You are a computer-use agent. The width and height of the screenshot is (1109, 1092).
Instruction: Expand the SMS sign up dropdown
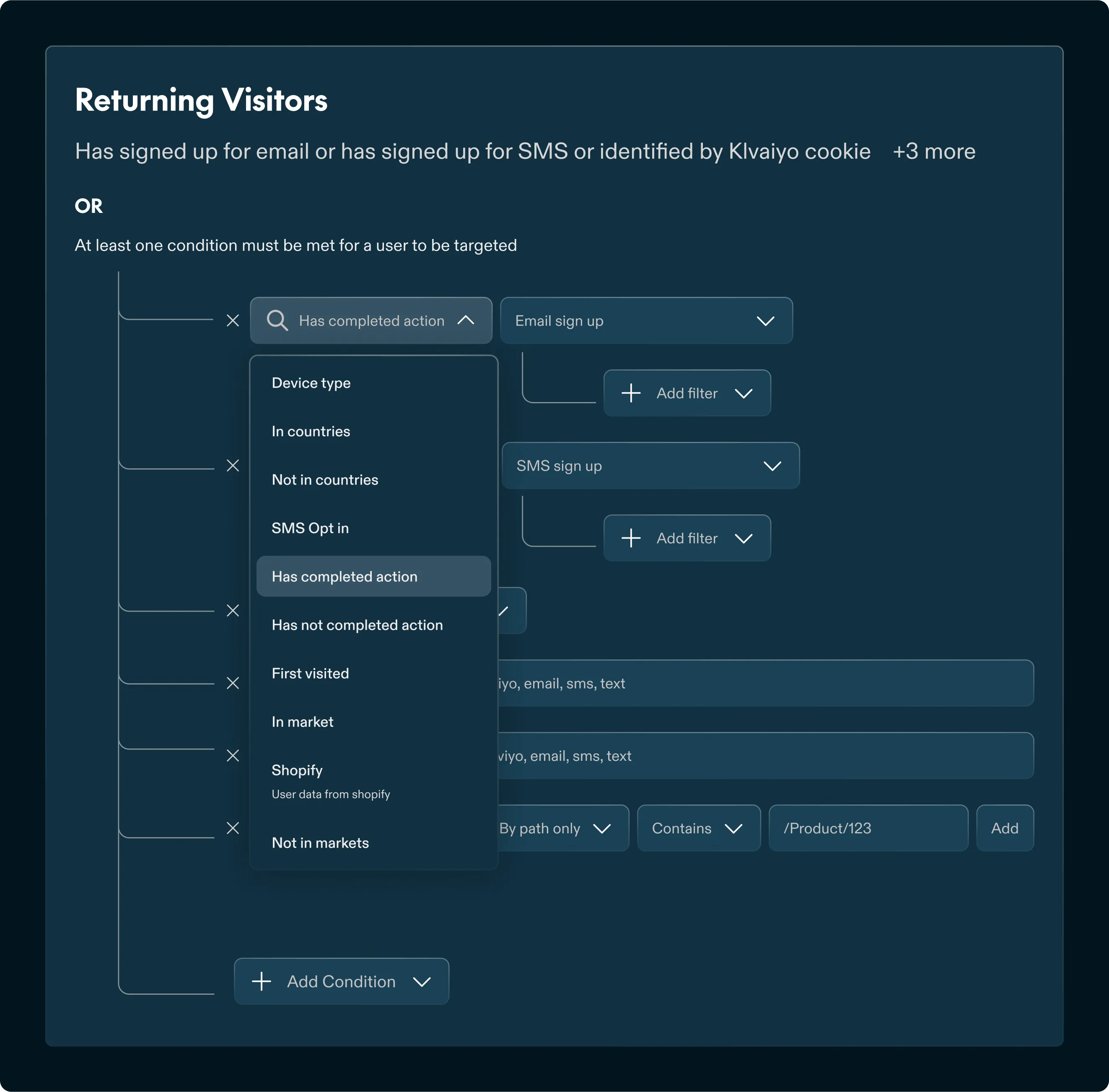point(650,466)
